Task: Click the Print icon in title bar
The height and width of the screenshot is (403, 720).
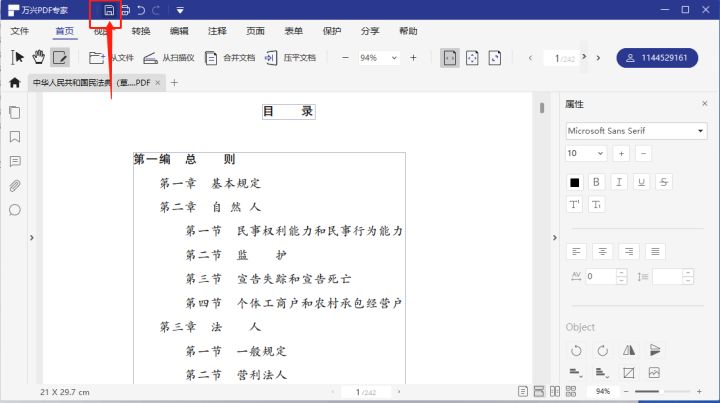Action: point(125,10)
